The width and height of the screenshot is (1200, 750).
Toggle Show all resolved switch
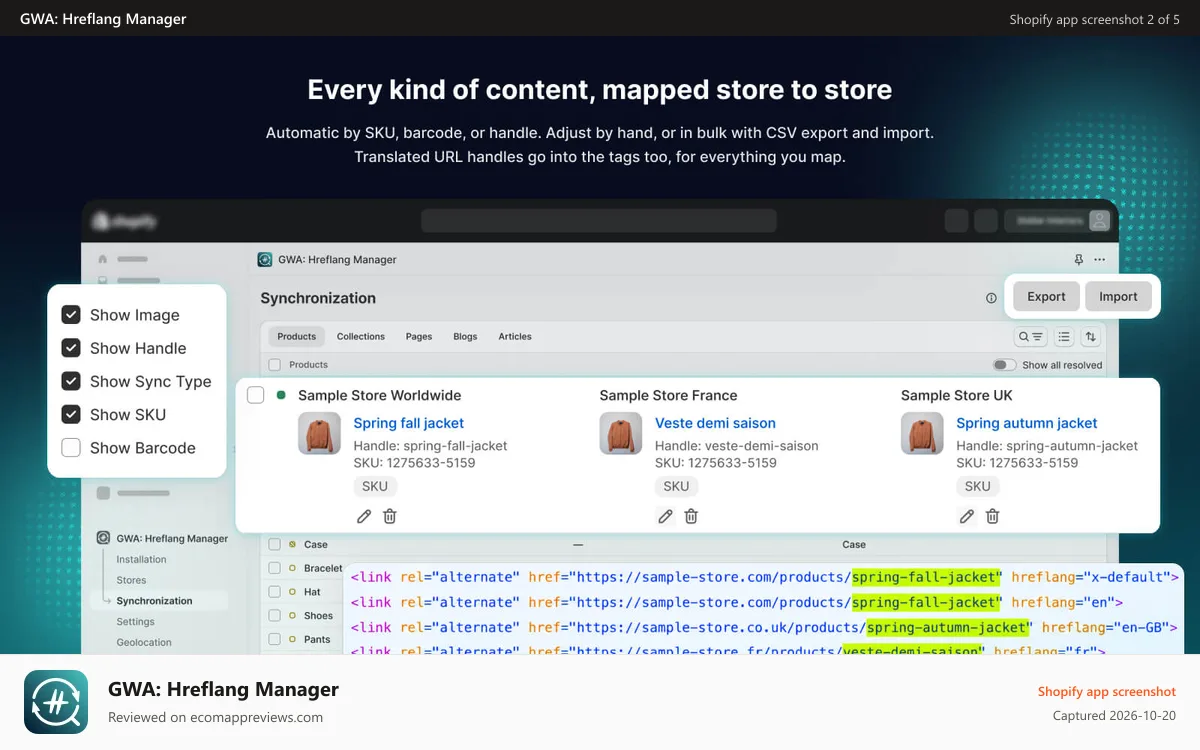(1004, 365)
